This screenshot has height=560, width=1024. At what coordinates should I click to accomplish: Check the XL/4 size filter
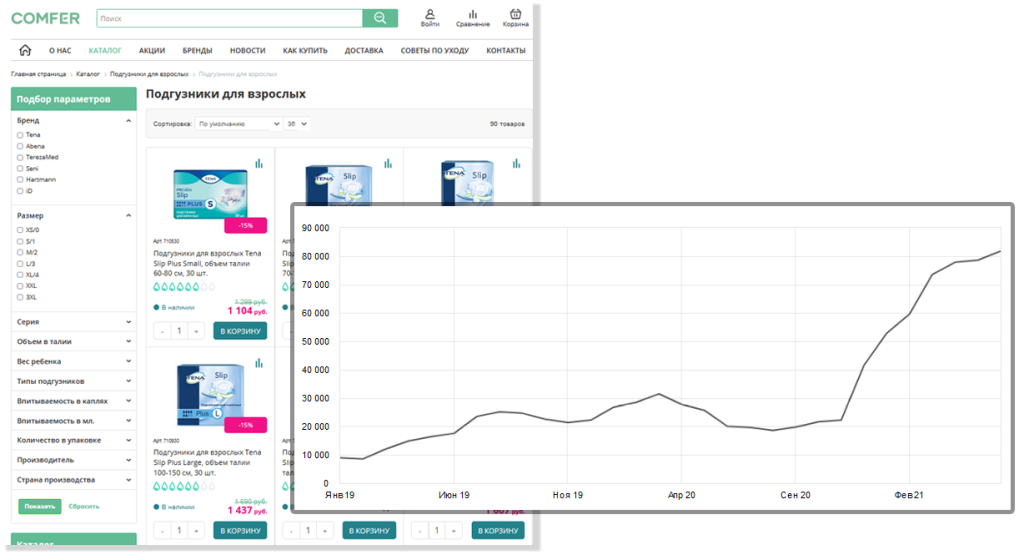tap(20, 275)
